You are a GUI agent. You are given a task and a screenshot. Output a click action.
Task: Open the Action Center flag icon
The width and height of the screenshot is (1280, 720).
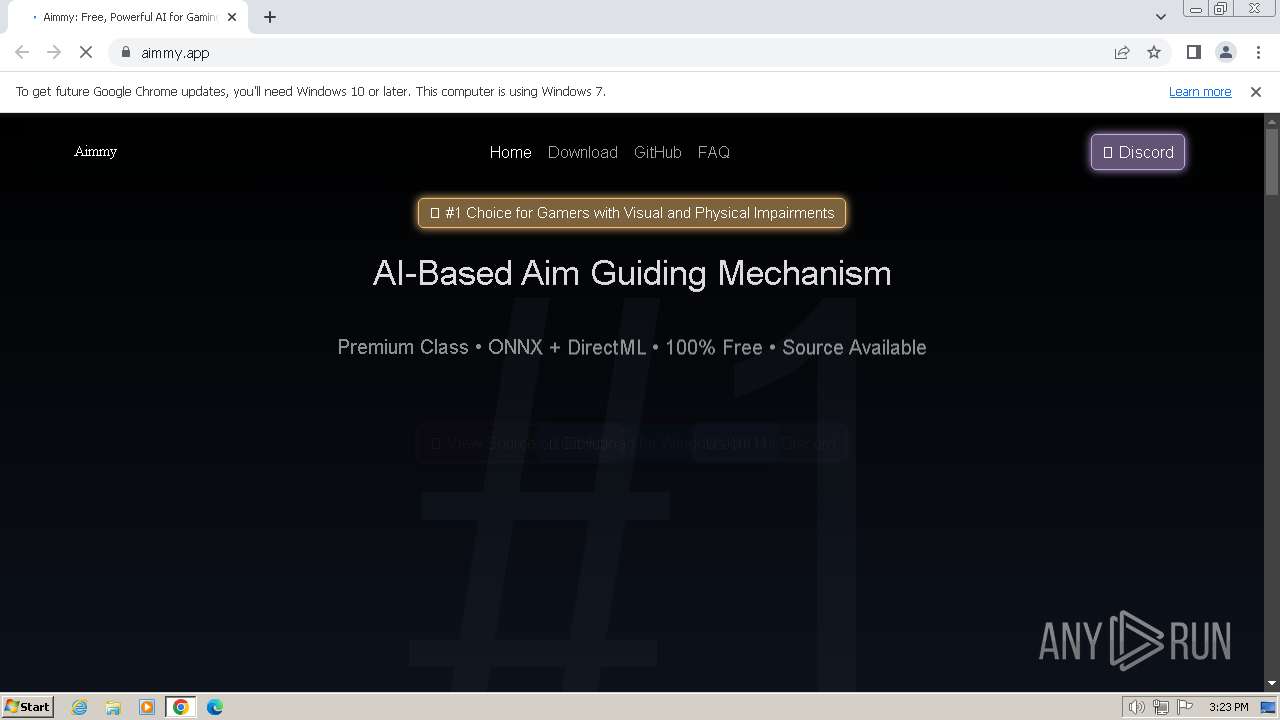pyautogui.click(x=1185, y=707)
